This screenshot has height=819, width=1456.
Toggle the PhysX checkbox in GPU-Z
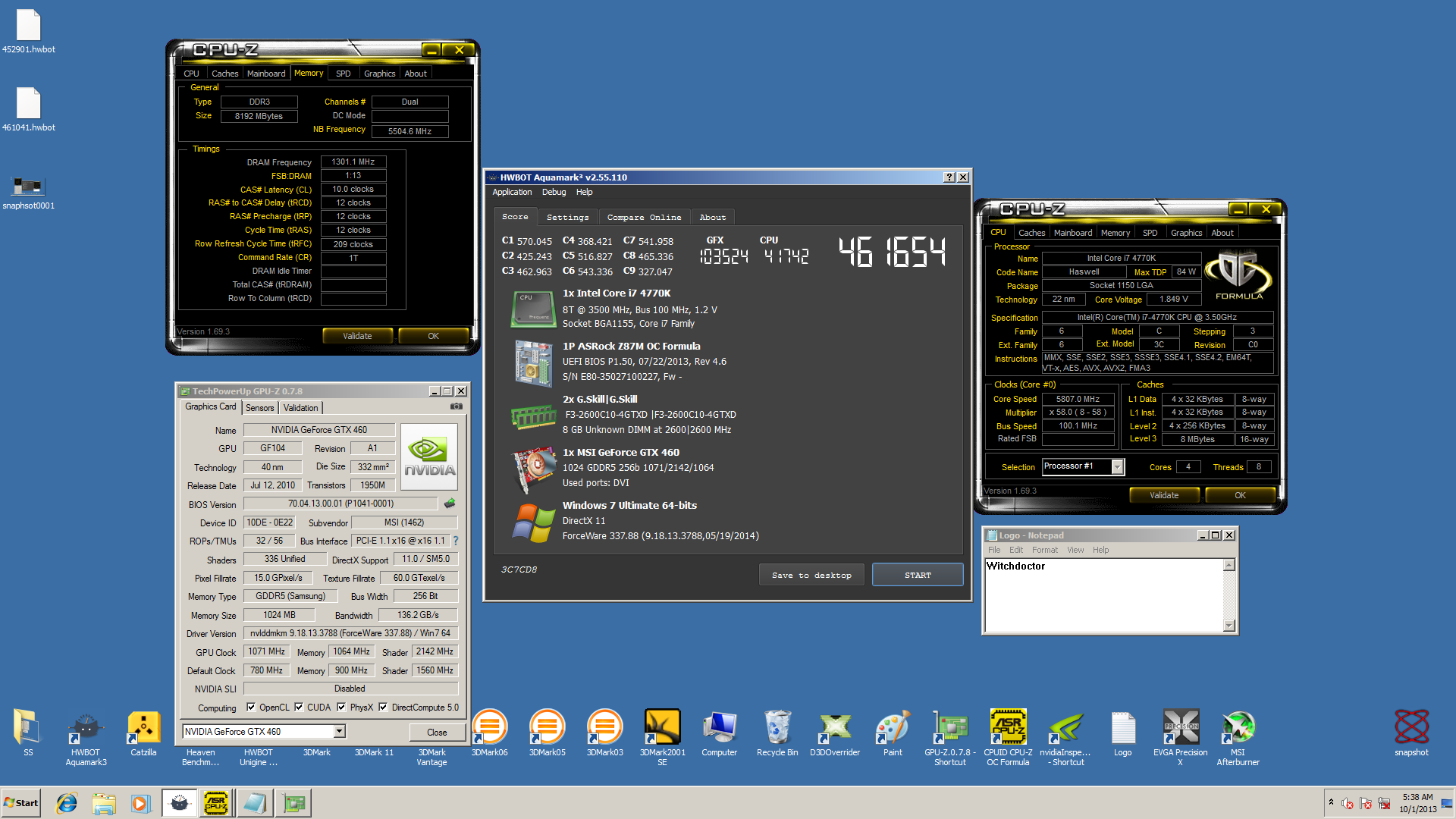tap(341, 707)
